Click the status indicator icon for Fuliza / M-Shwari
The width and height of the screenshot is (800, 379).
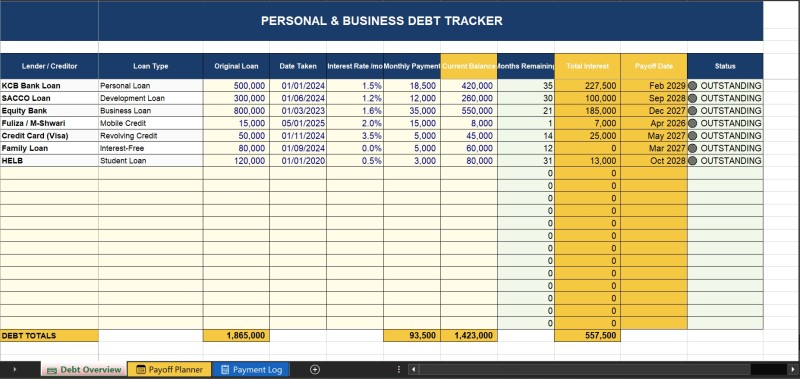(692, 123)
